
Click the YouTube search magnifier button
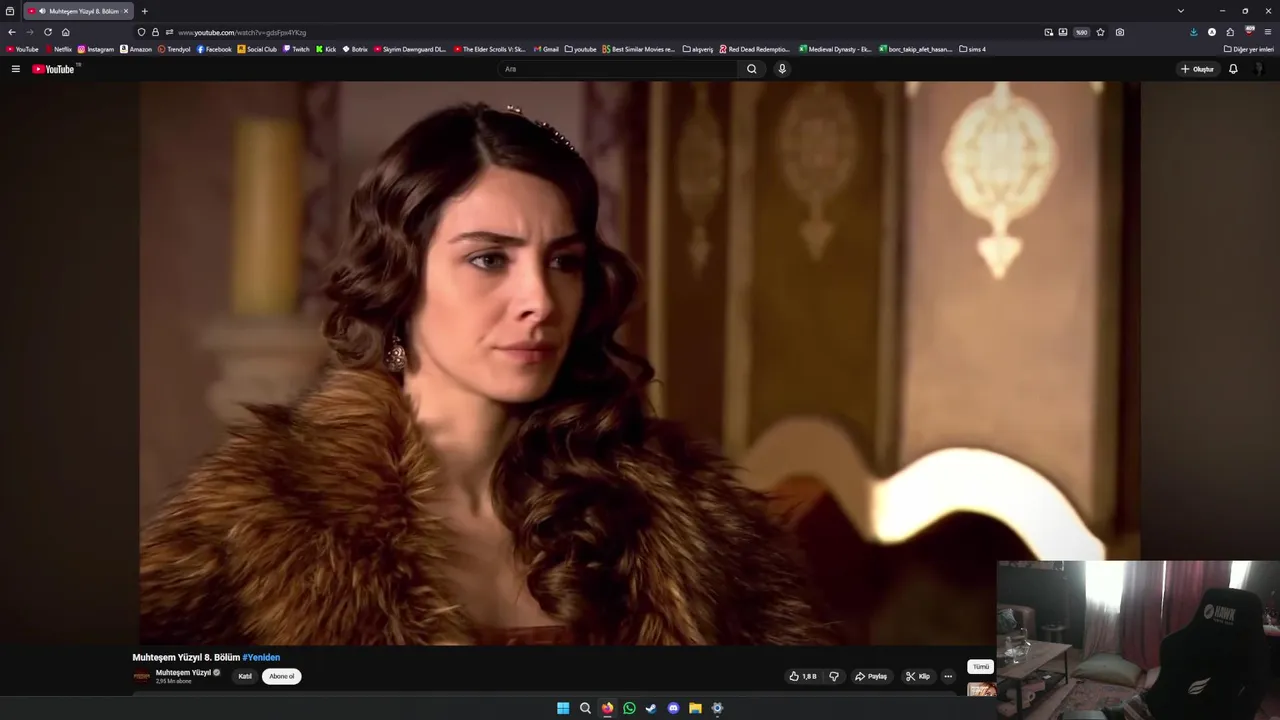[x=752, y=69]
